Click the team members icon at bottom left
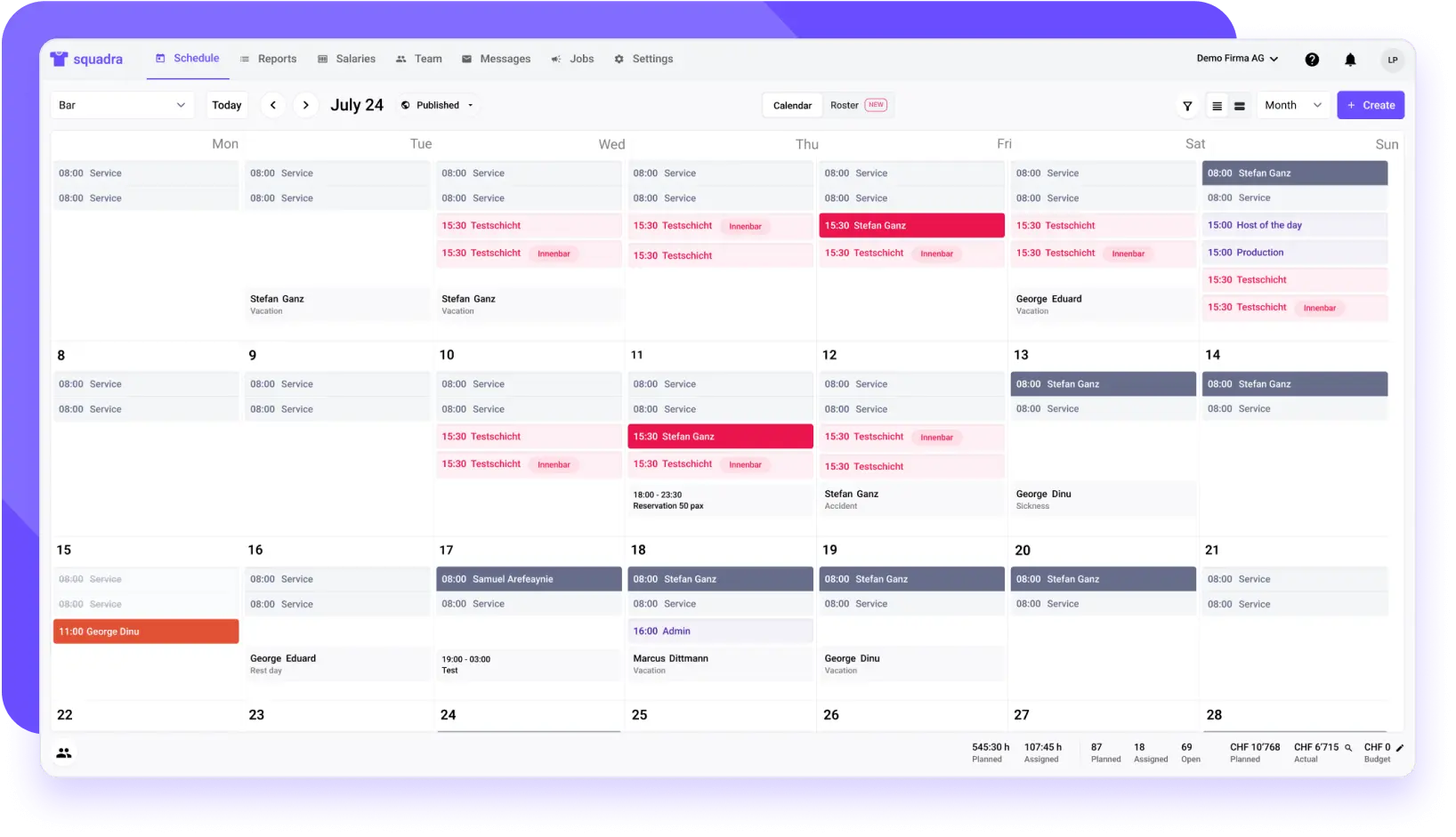 click(x=63, y=752)
